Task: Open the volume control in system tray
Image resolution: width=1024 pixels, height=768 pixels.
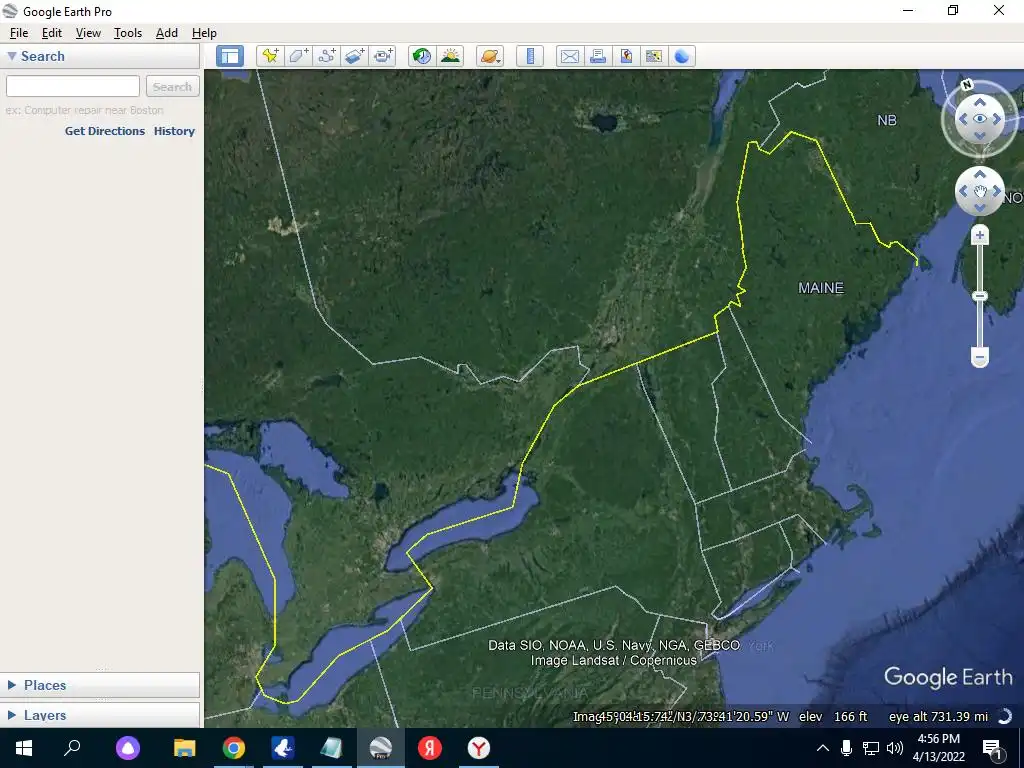Action: pos(895,748)
